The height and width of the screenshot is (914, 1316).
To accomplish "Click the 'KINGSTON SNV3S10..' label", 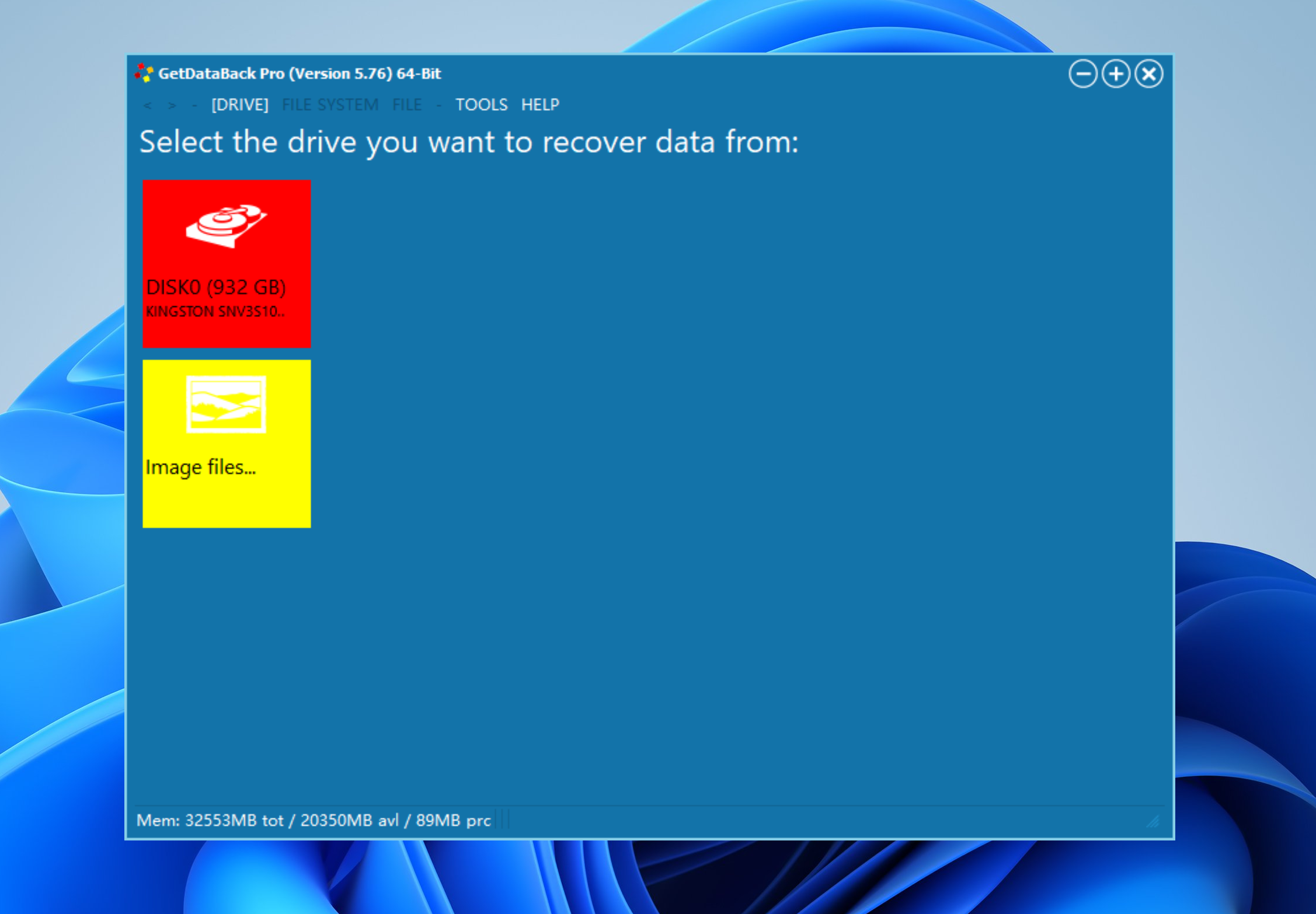I will pos(215,312).
